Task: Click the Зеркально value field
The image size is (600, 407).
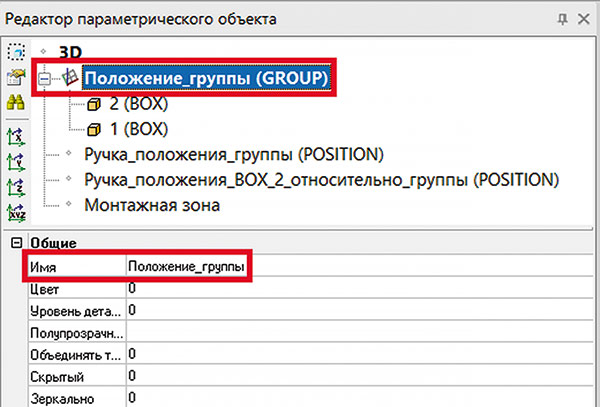Action: 360,397
